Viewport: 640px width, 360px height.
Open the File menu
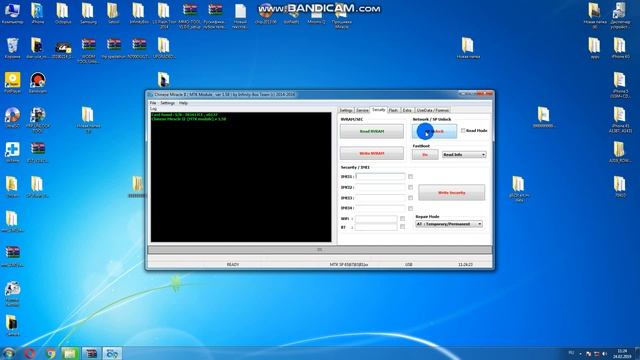click(x=153, y=103)
